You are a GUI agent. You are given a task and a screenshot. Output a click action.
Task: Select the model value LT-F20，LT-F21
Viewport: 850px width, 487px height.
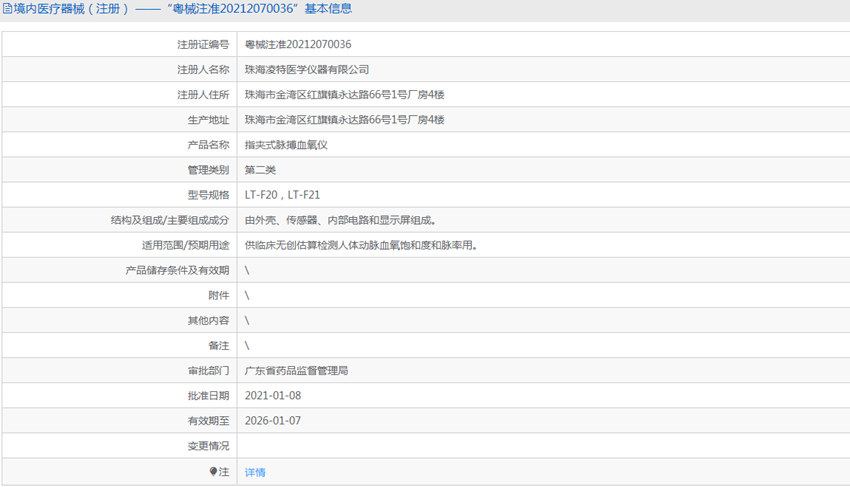[282, 195]
